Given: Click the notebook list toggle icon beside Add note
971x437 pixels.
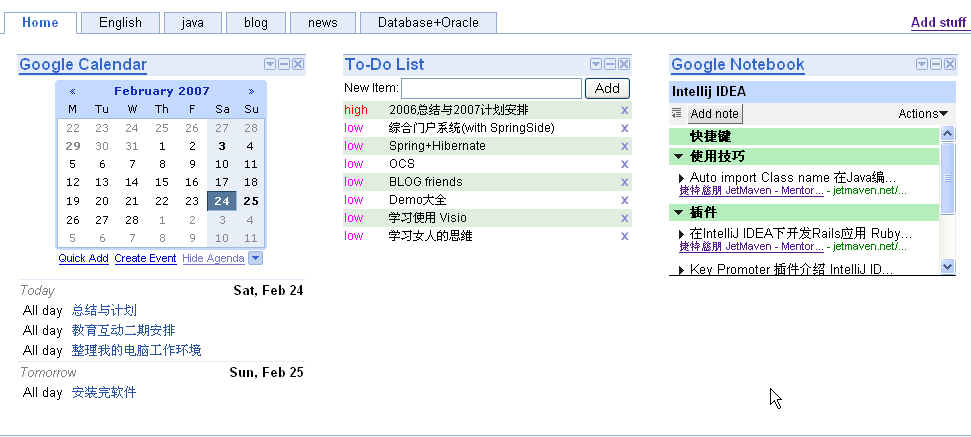Looking at the screenshot, I should point(676,113).
